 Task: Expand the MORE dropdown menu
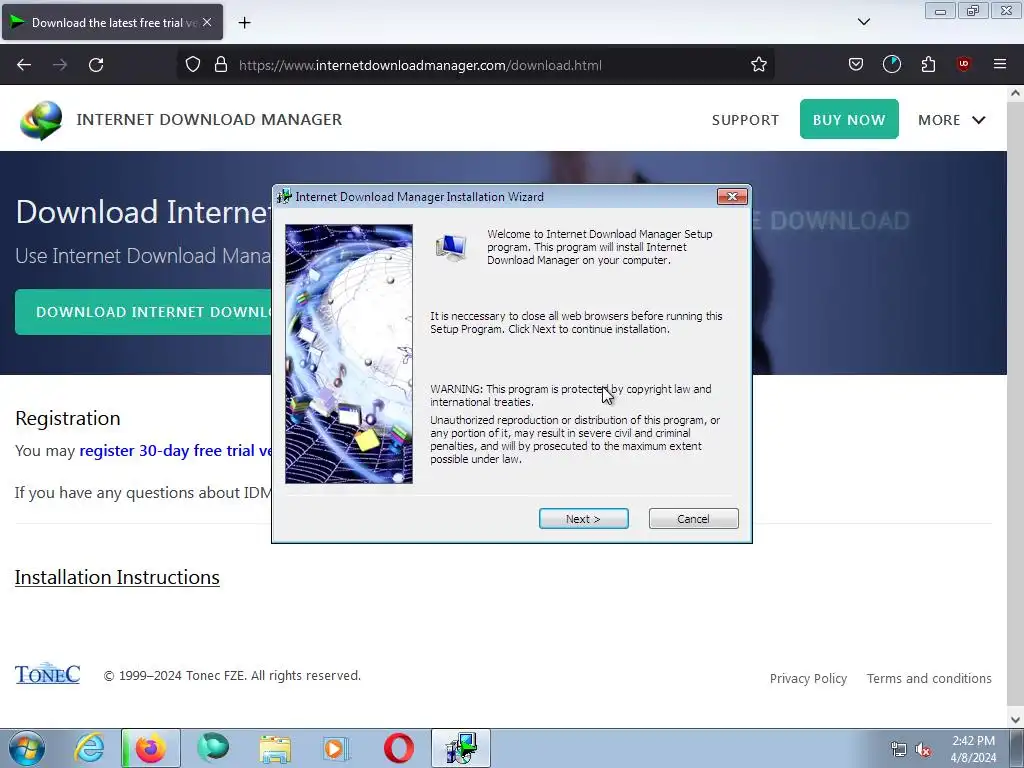(952, 120)
